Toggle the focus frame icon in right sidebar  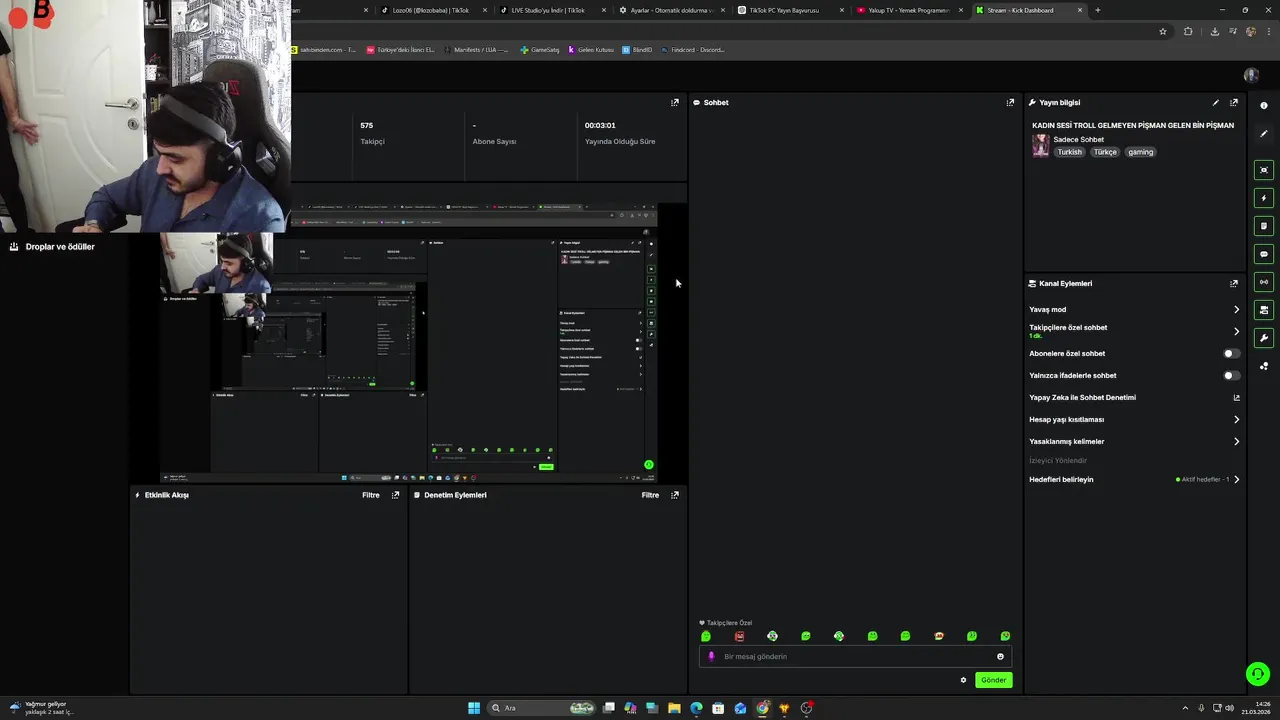pos(1264,170)
